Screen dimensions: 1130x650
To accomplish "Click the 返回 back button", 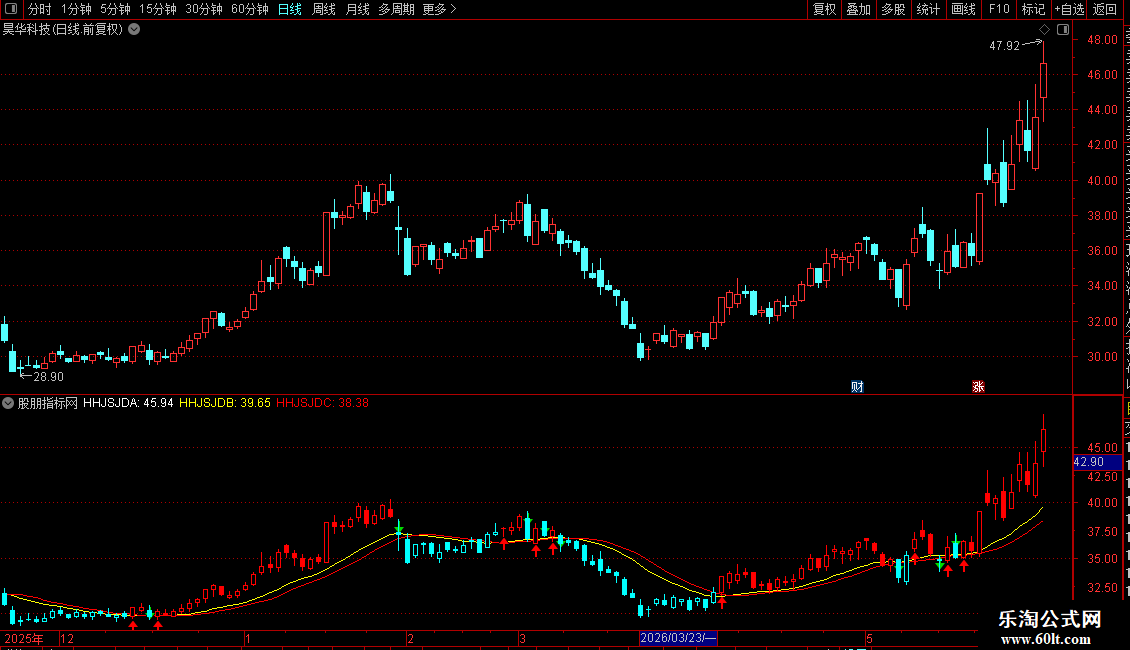I will point(1105,9).
